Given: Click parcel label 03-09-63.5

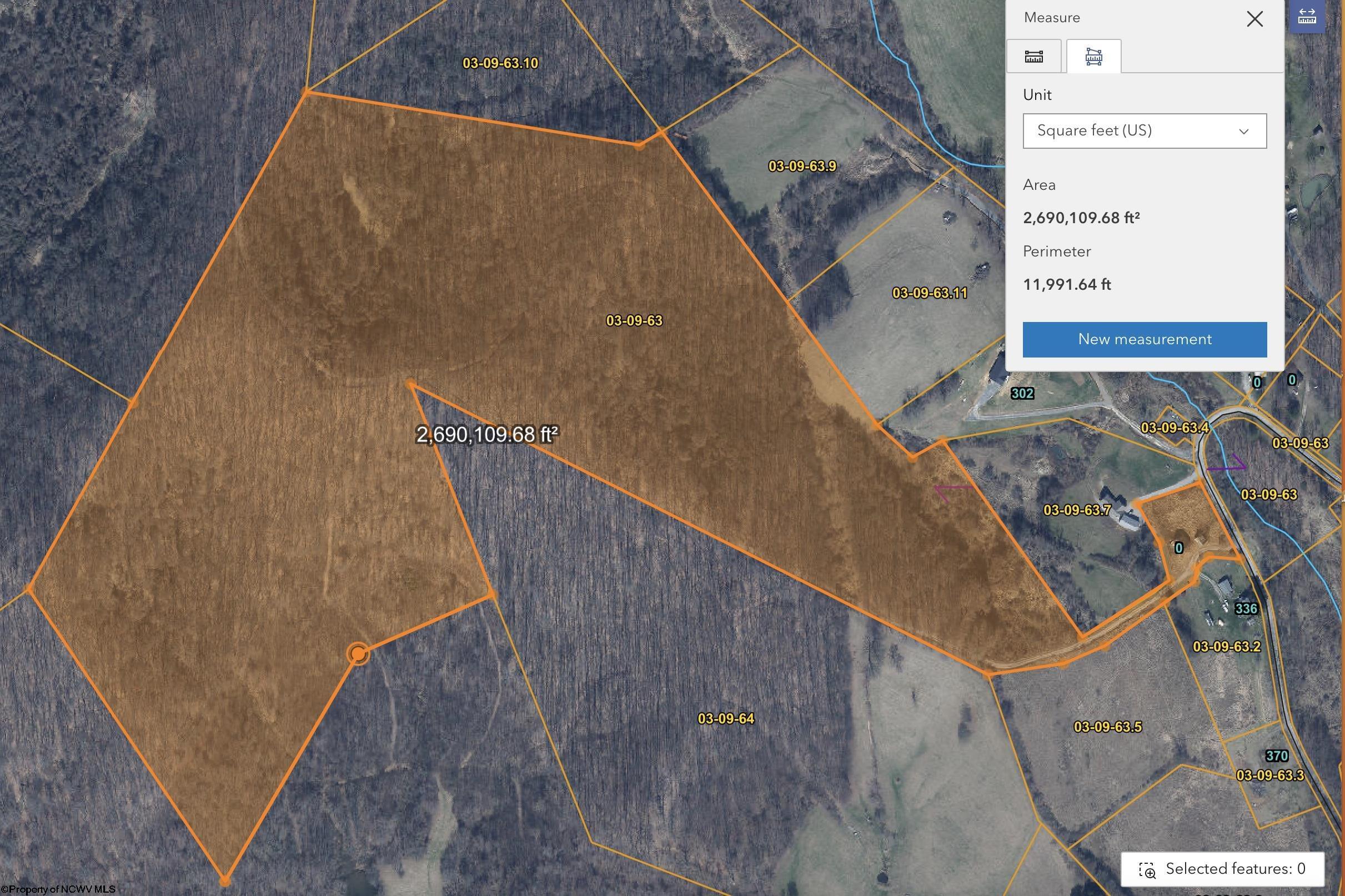Looking at the screenshot, I should pos(1107,727).
